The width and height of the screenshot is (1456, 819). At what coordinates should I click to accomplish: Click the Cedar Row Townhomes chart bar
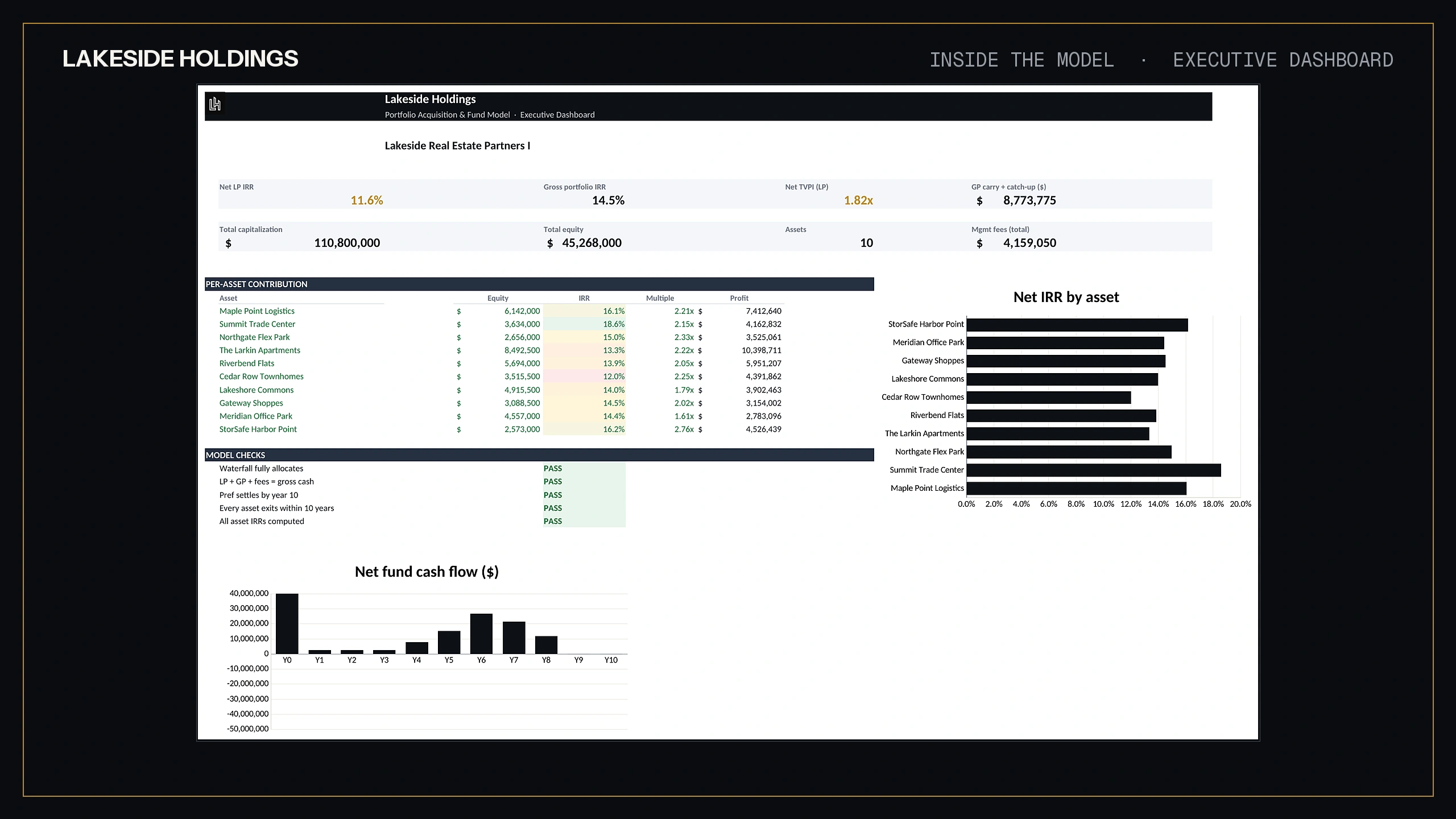tap(1049, 398)
